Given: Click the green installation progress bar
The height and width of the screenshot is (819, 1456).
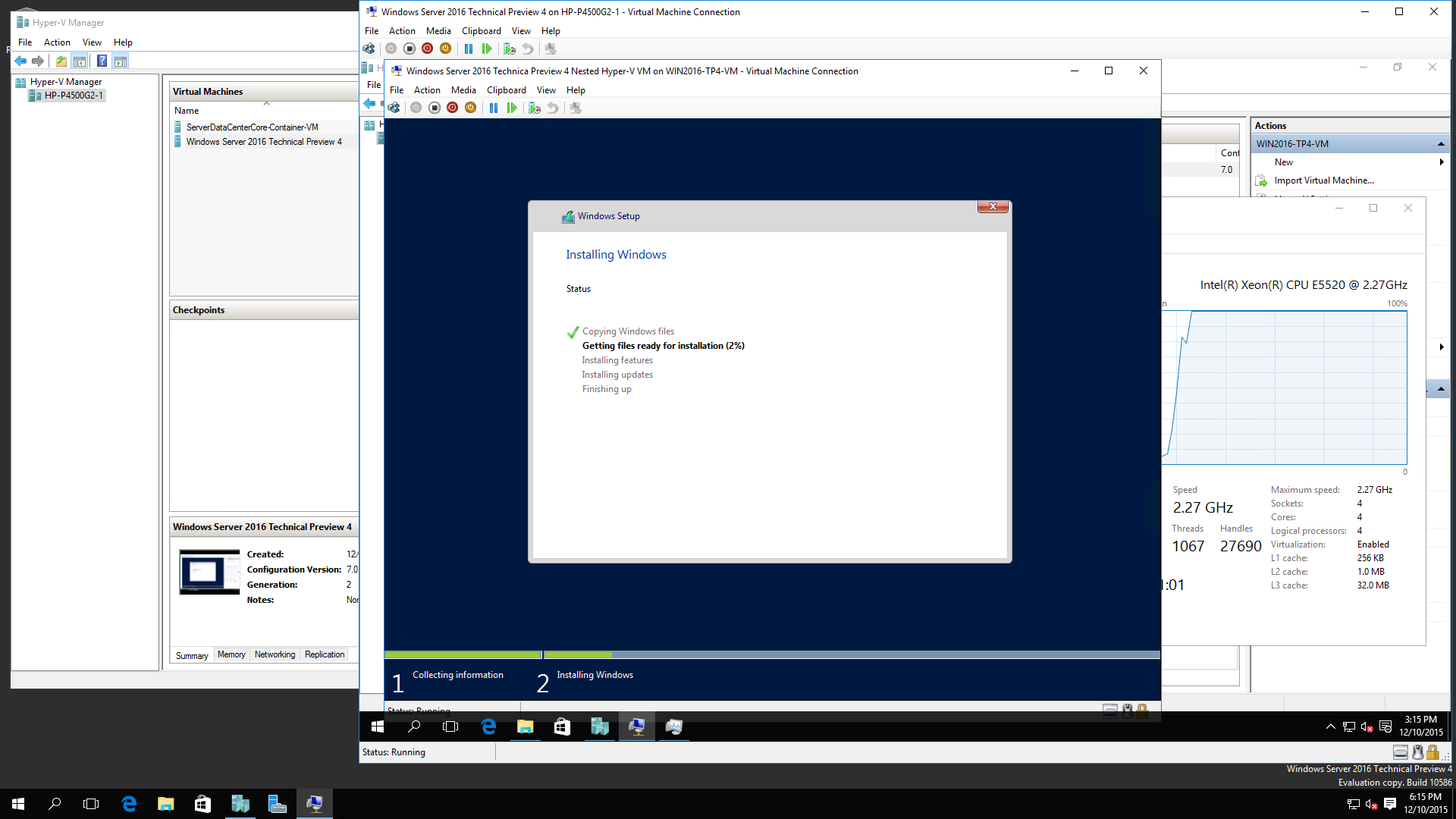Looking at the screenshot, I should click(x=463, y=654).
